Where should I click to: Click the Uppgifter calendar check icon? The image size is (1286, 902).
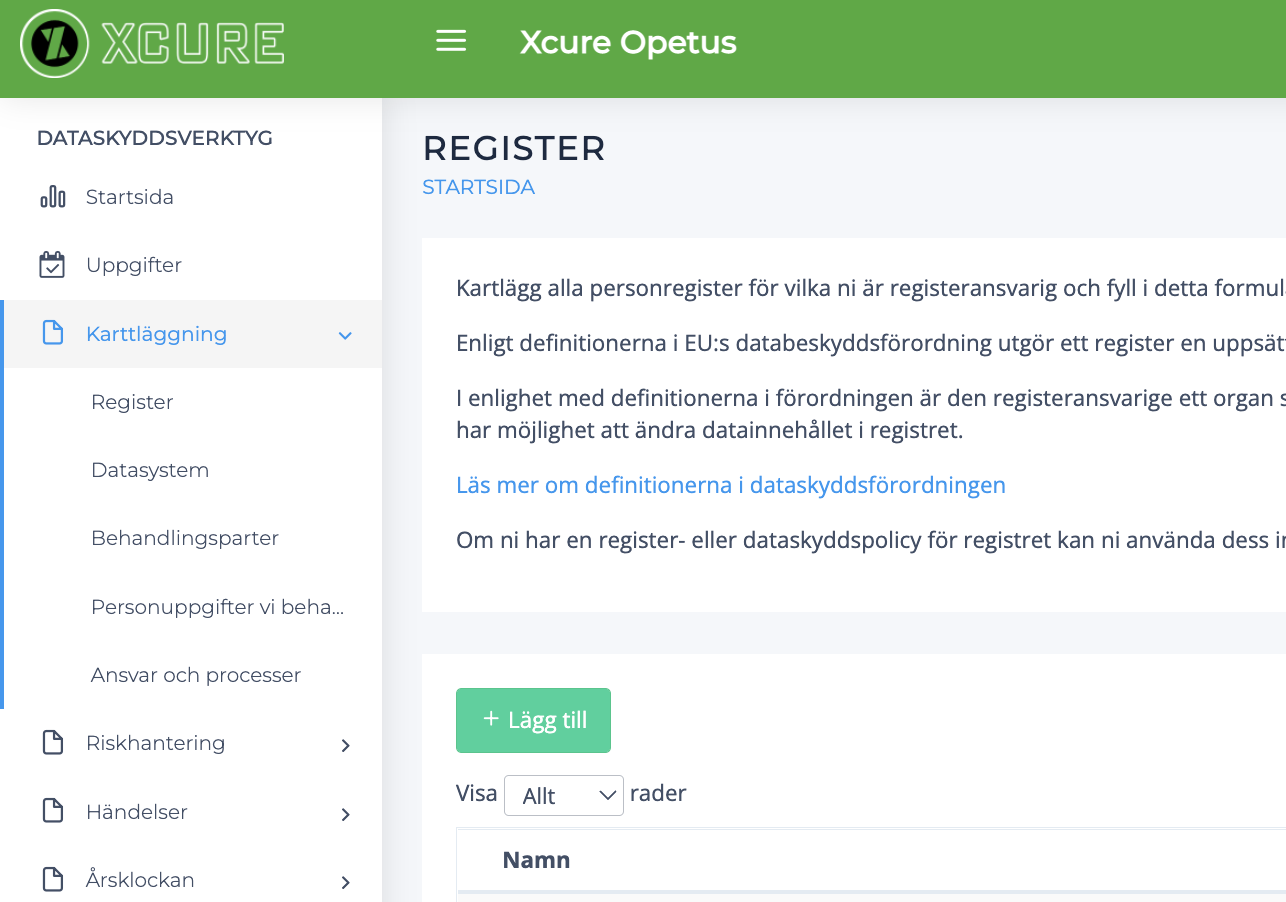52,265
